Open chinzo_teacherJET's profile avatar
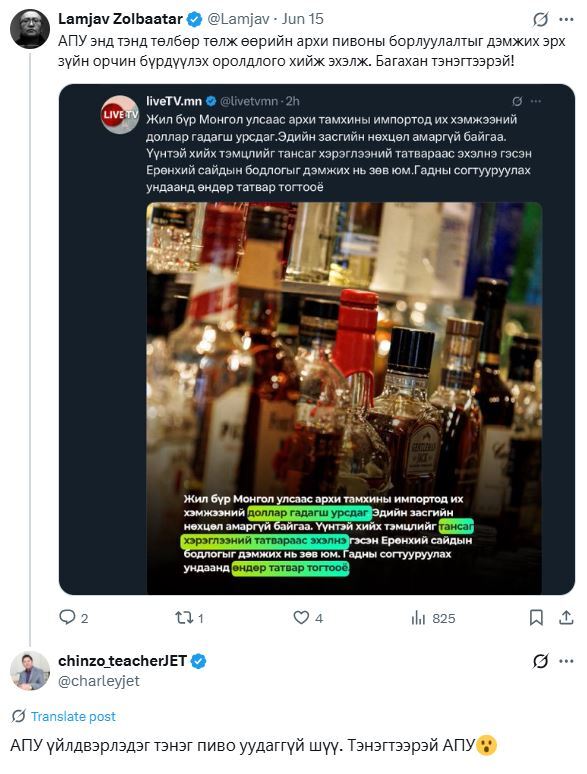The image size is (587, 774). [30, 670]
